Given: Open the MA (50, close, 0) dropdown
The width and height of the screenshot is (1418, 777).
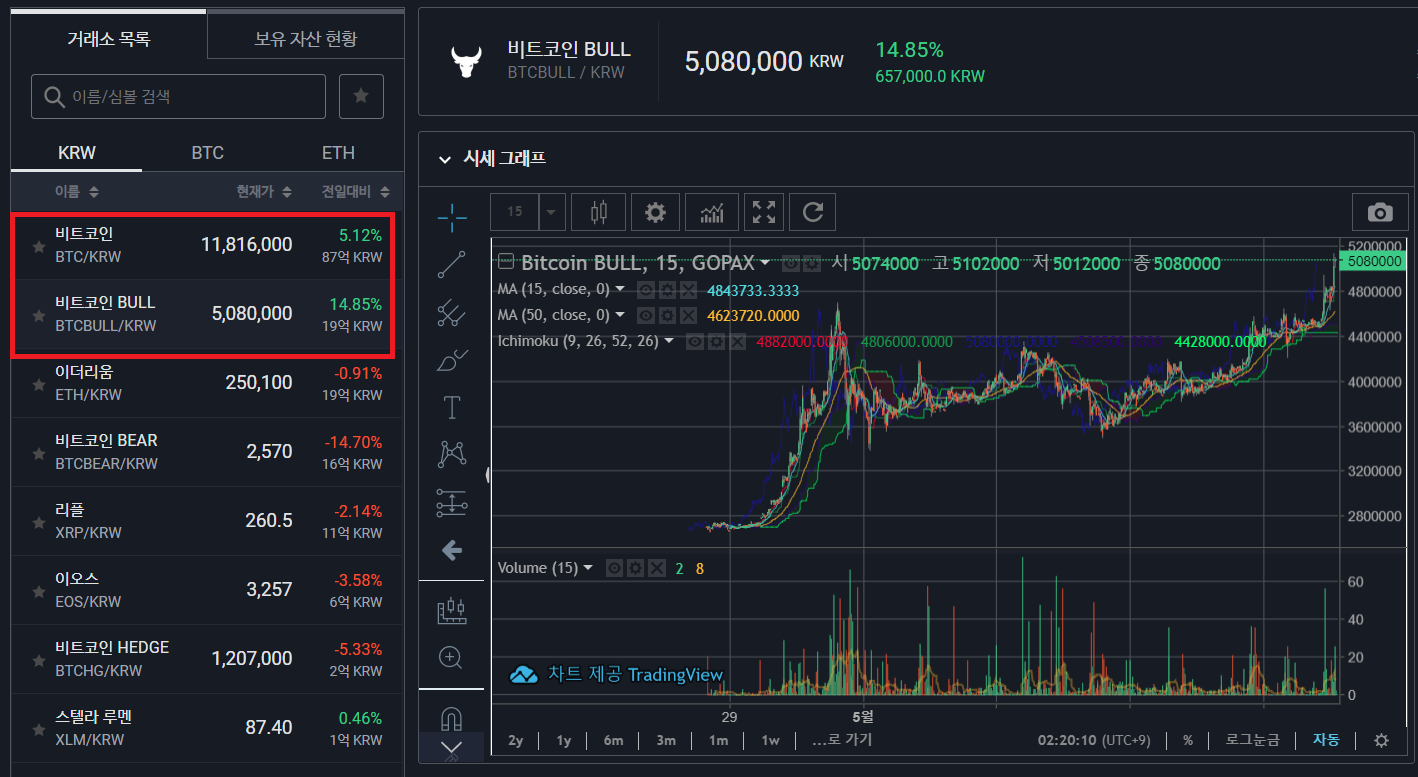Looking at the screenshot, I should (620, 315).
